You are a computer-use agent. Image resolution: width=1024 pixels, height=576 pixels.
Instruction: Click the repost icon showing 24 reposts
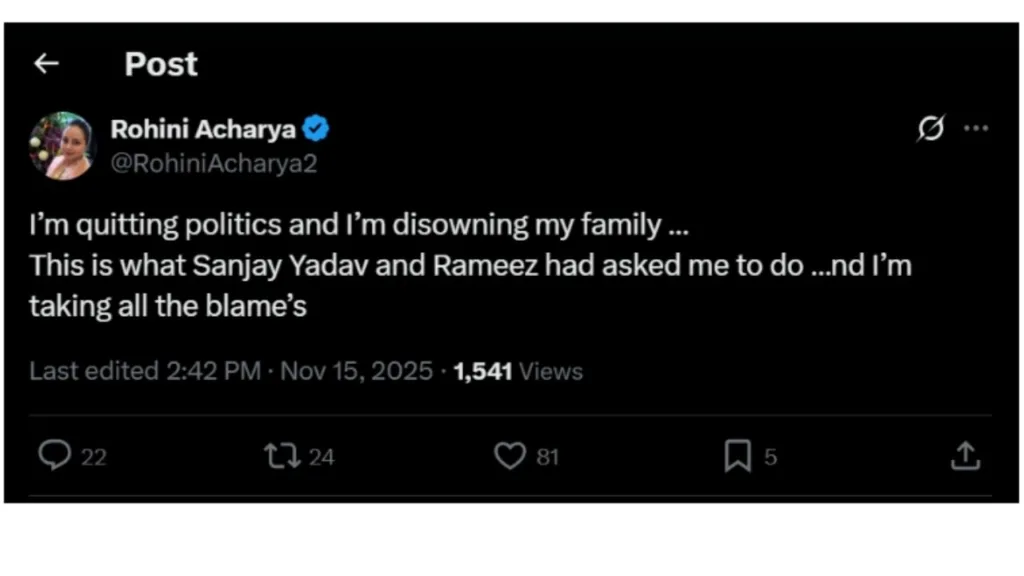[280, 456]
